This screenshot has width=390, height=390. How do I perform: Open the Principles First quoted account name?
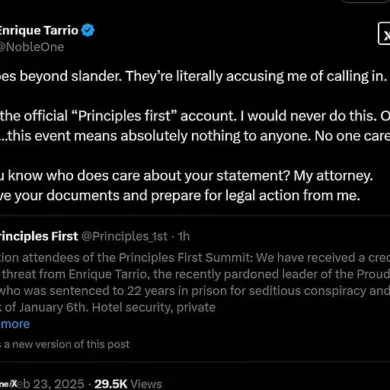pyautogui.click(x=39, y=236)
